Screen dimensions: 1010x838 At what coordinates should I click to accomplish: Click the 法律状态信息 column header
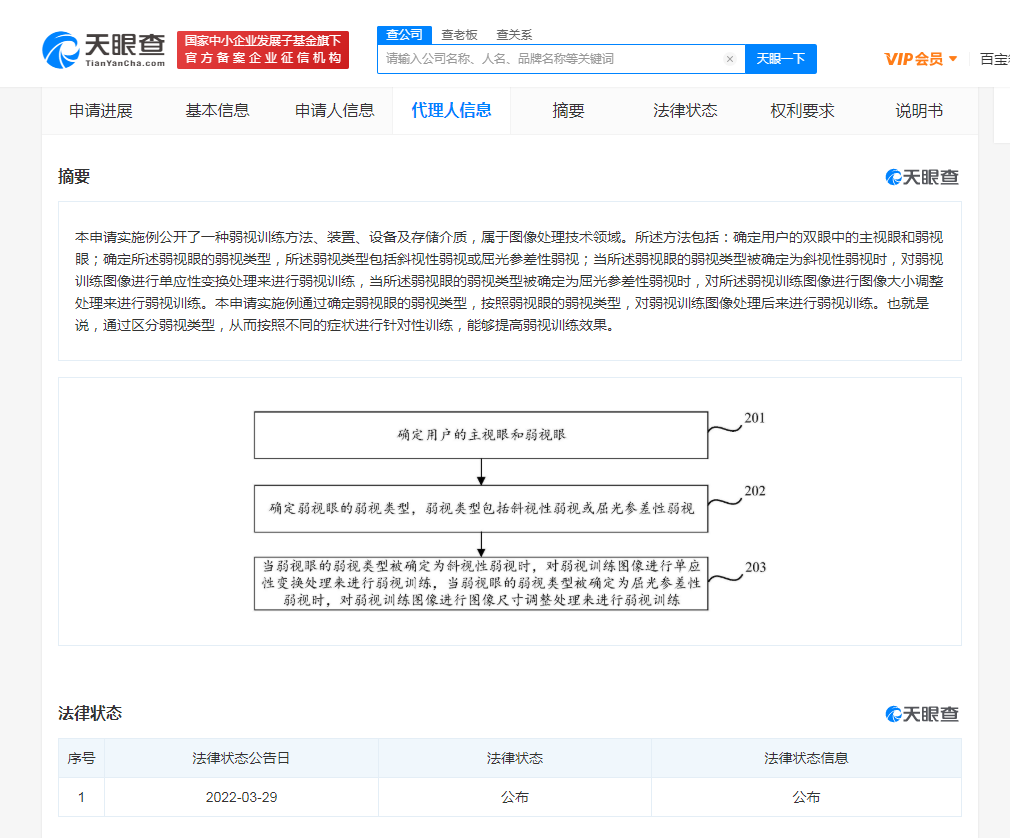coord(806,758)
